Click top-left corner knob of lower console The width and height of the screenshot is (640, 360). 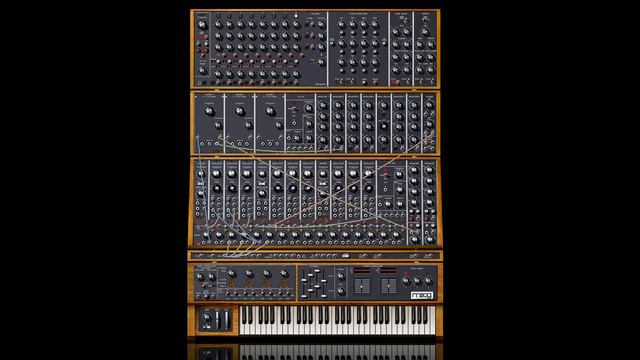point(200,276)
